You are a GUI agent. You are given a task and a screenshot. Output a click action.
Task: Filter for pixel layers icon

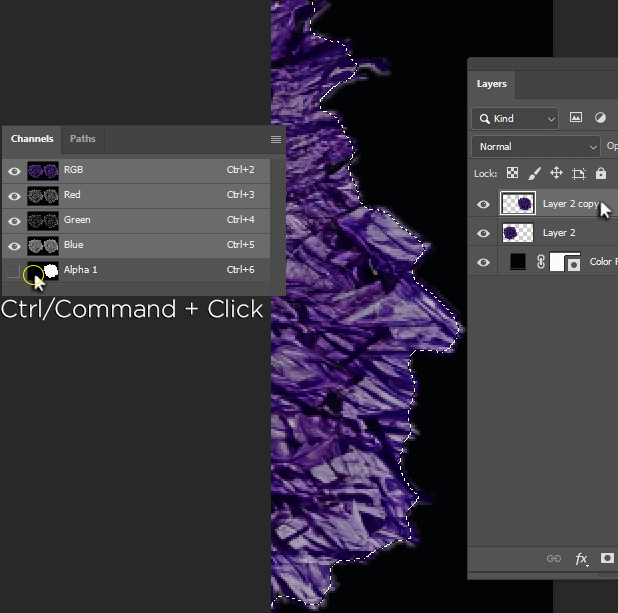point(576,117)
